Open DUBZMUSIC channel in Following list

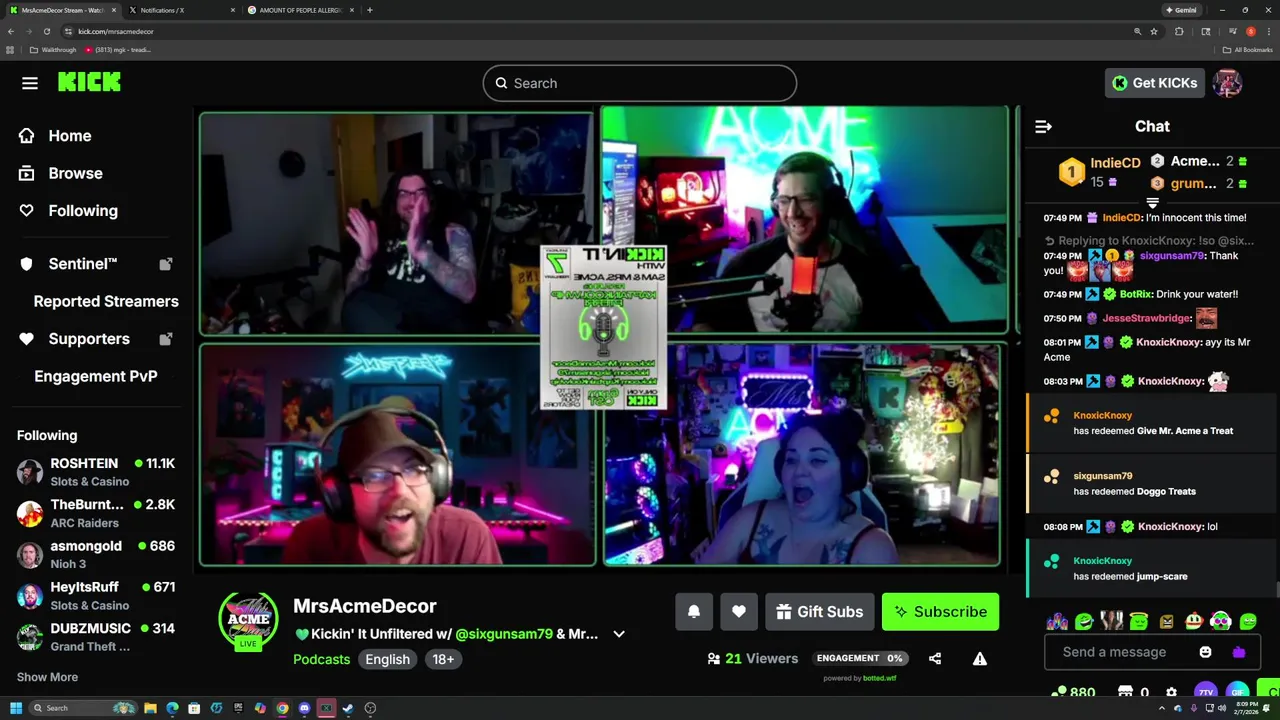pyautogui.click(x=96, y=637)
